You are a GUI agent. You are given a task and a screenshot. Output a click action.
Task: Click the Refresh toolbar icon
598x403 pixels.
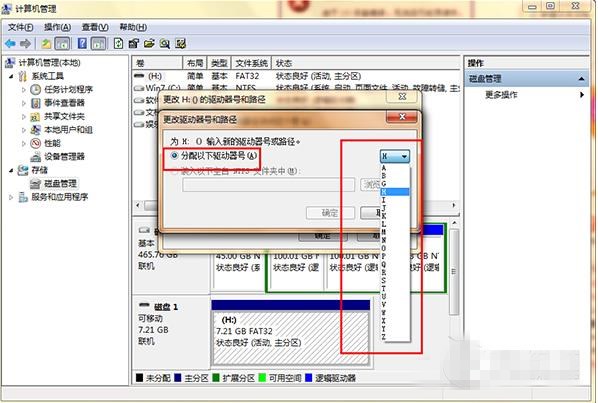click(x=118, y=43)
